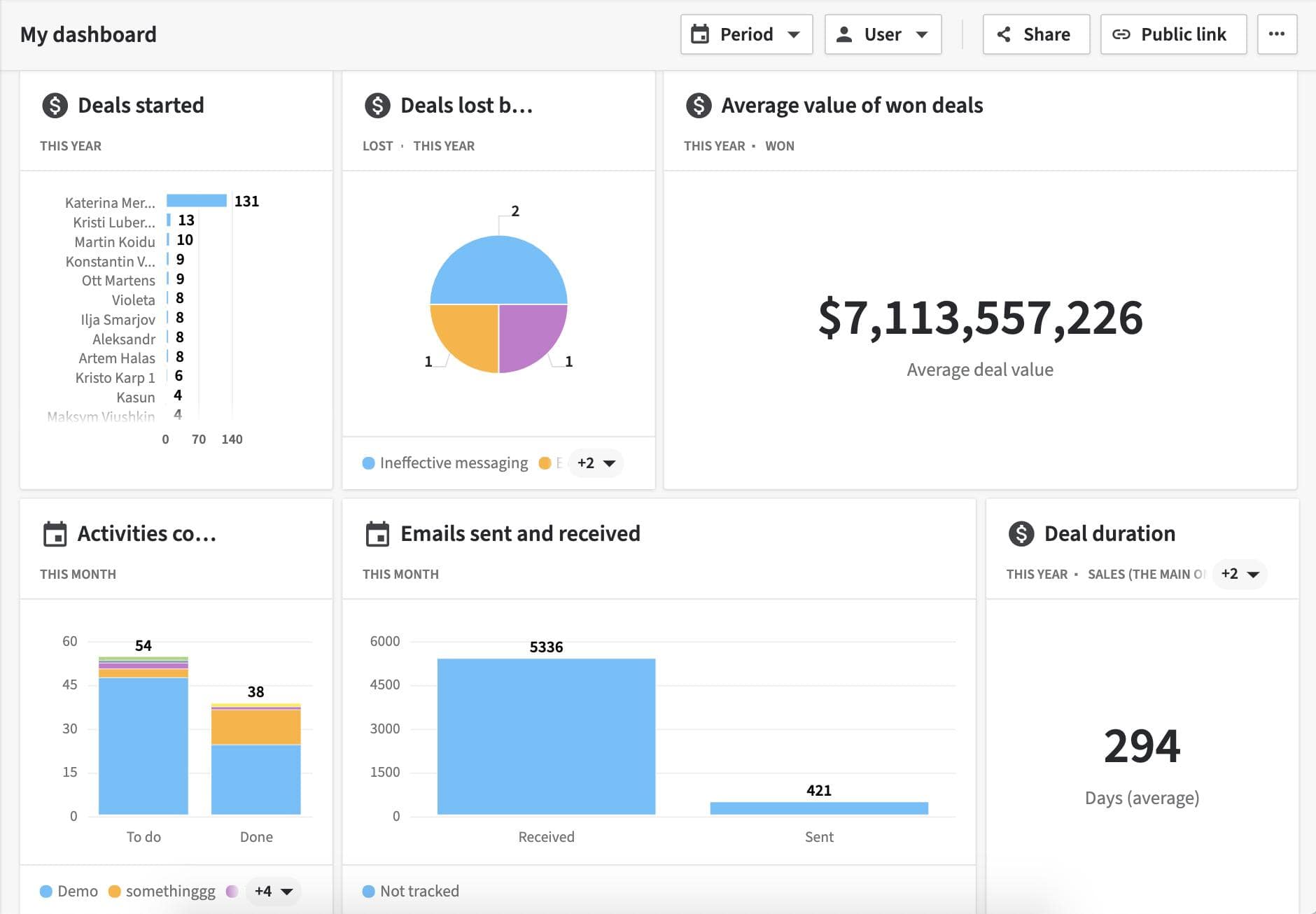Viewport: 1316px width, 914px height.
Task: Click the orange swatch next to somethinggg
Action: point(113,891)
